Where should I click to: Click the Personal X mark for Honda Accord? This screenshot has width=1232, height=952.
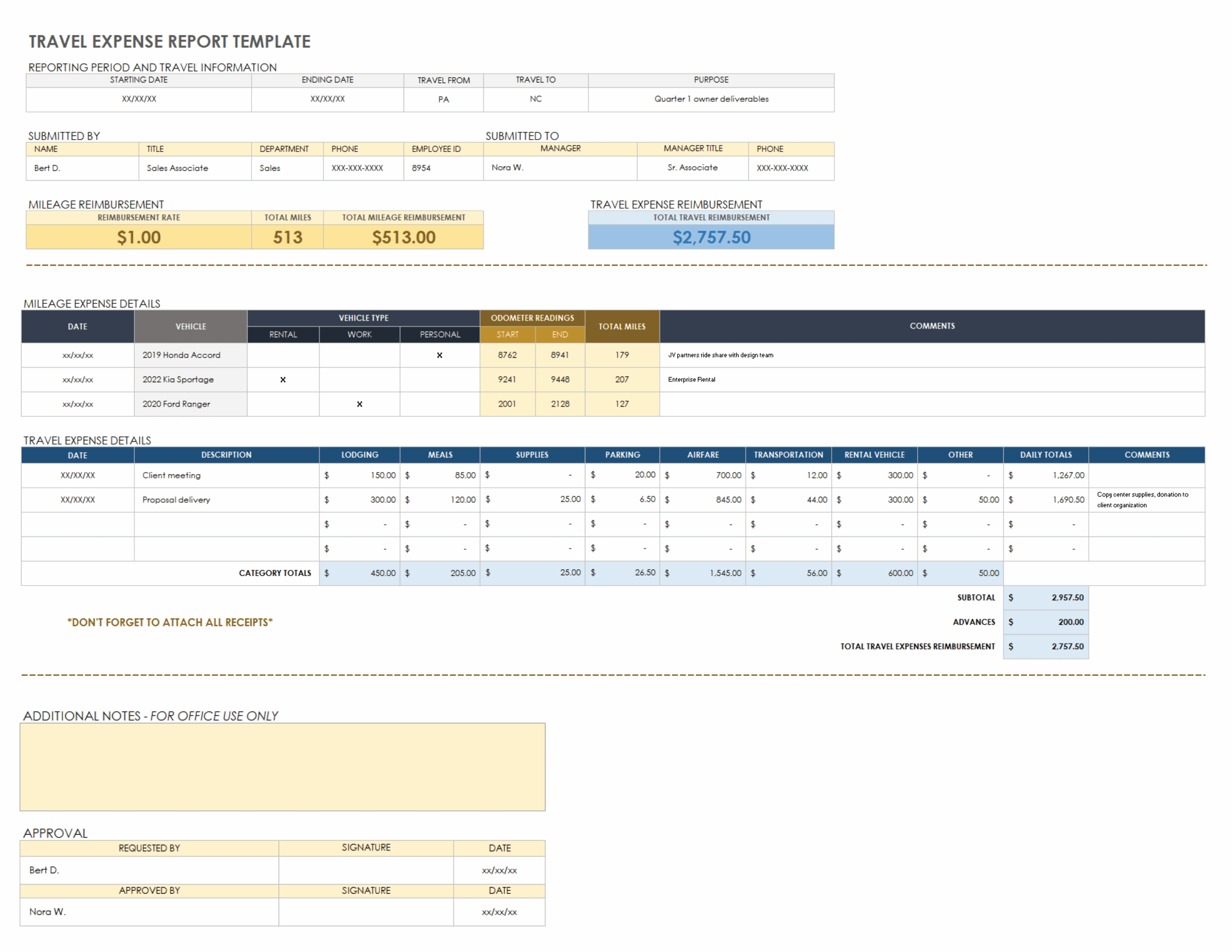click(x=439, y=355)
